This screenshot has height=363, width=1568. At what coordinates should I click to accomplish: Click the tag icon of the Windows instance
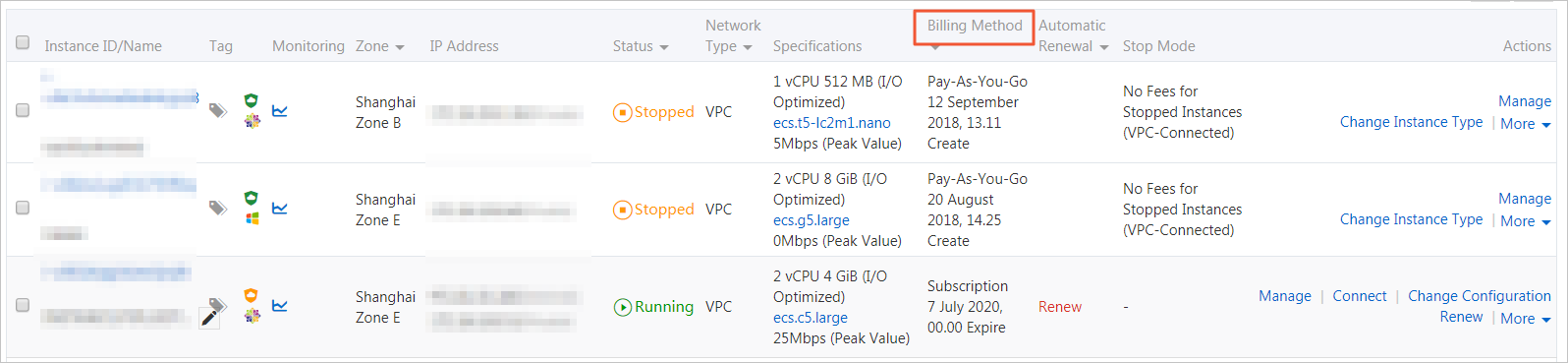click(218, 208)
